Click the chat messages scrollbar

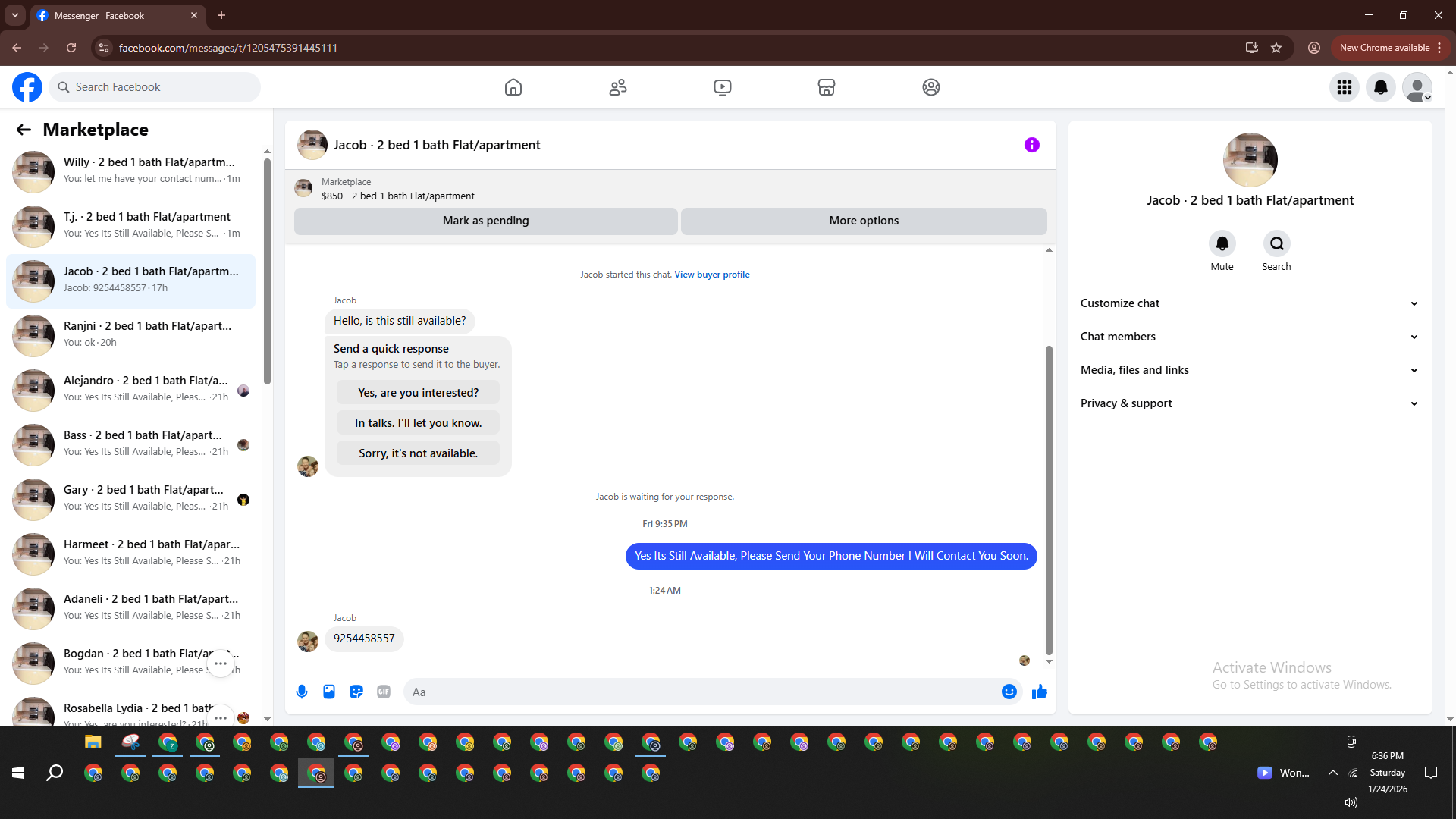(1049, 500)
